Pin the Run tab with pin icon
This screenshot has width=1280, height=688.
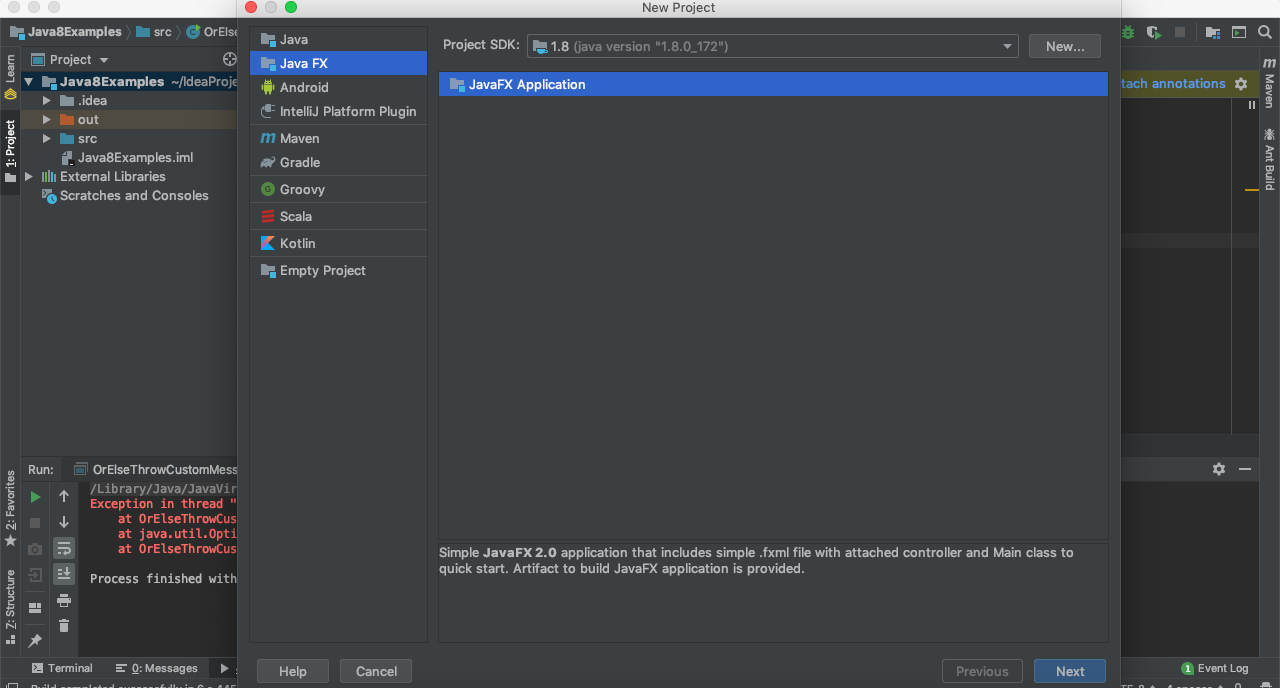pos(35,640)
